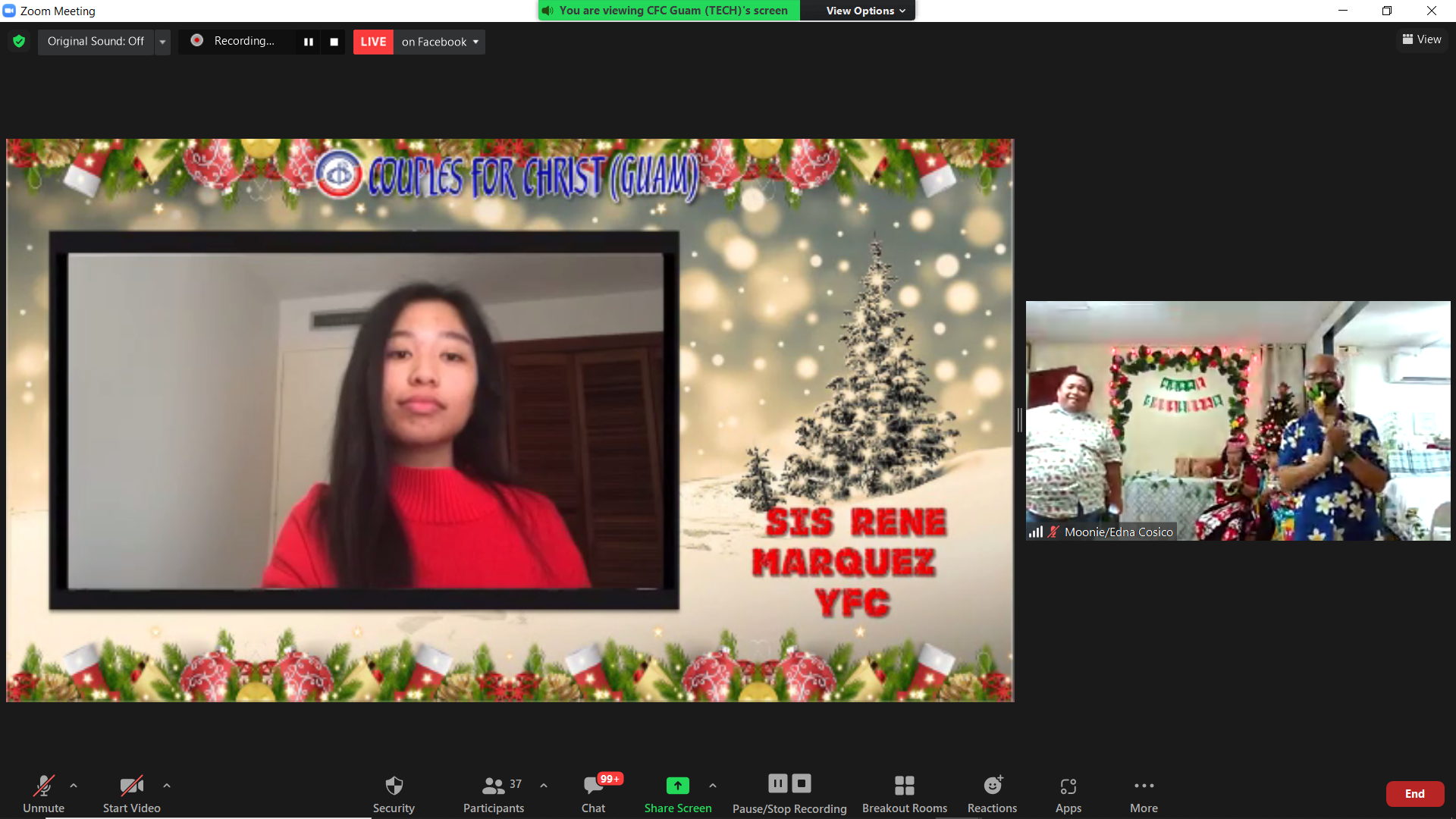The image size is (1456, 819).
Task: Expand video options arrow beside Start Video
Action: pyautogui.click(x=167, y=786)
